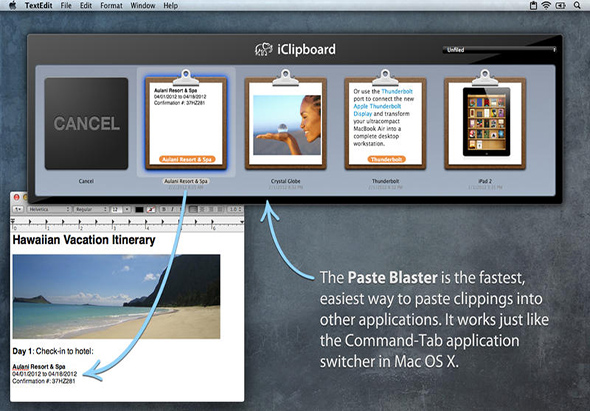
Task: Select the Thunderbolt text clipping
Action: coord(385,120)
